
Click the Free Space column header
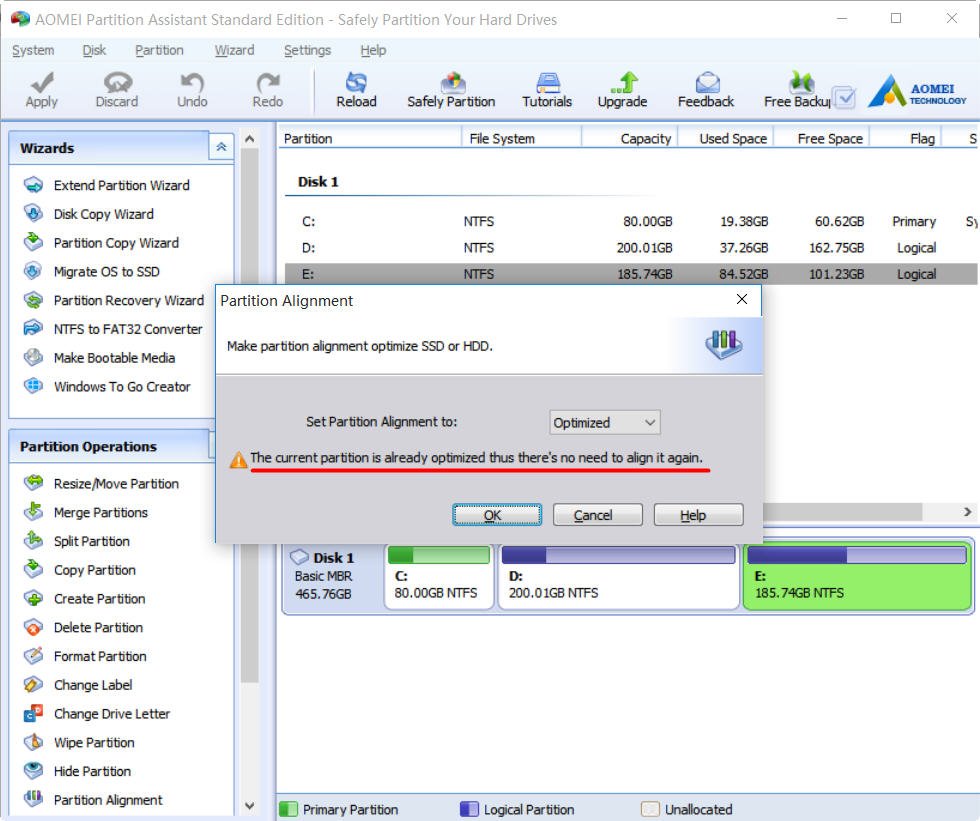click(x=822, y=139)
